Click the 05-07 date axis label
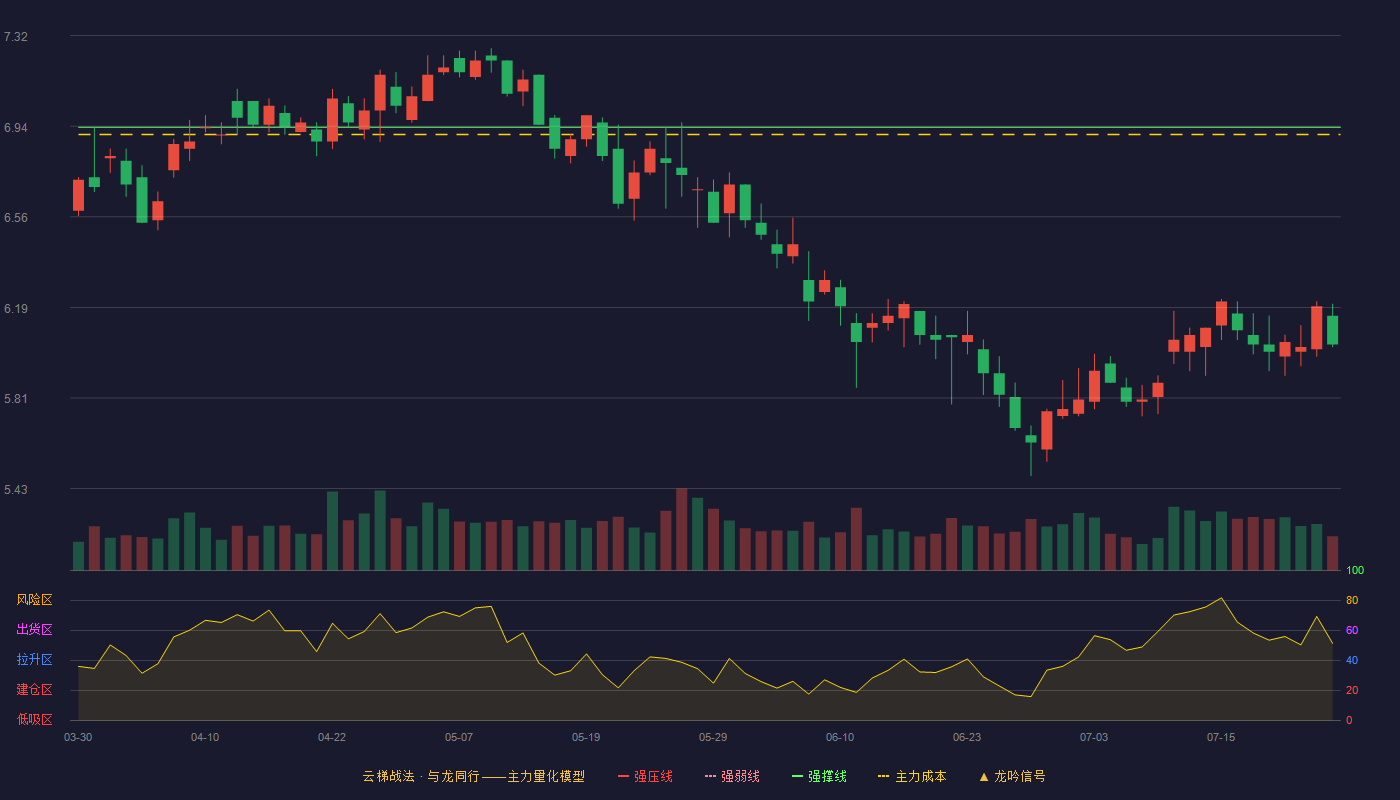The height and width of the screenshot is (800, 1400). [x=459, y=737]
